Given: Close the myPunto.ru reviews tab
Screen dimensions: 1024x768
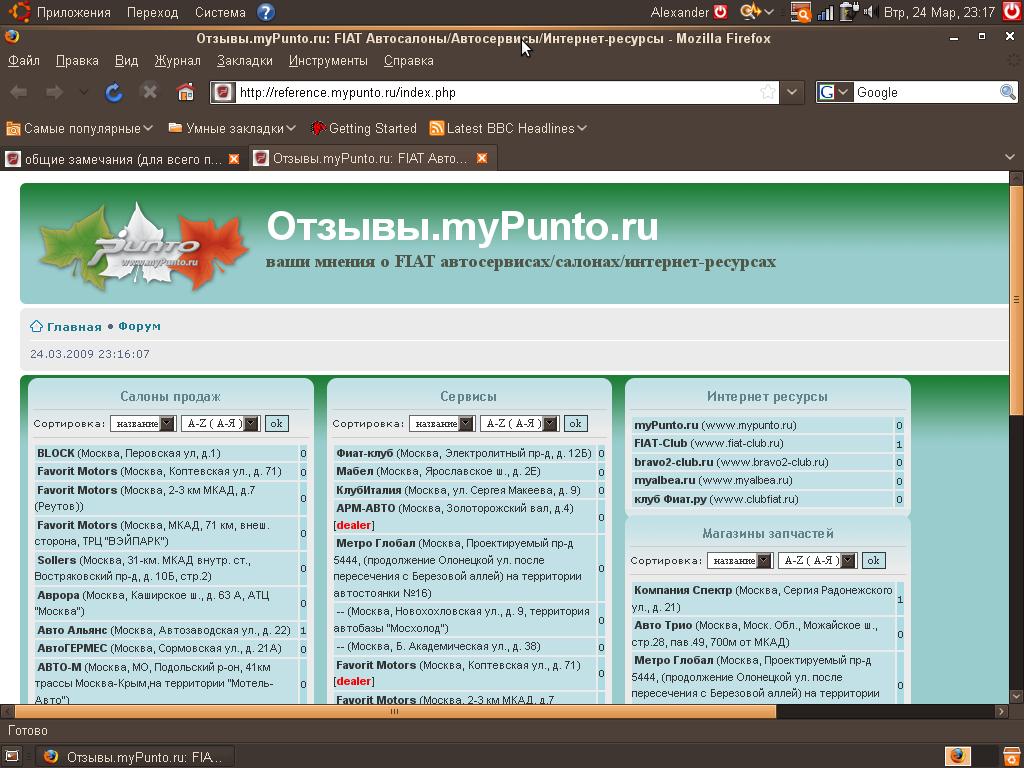Looking at the screenshot, I should pyautogui.click(x=481, y=158).
